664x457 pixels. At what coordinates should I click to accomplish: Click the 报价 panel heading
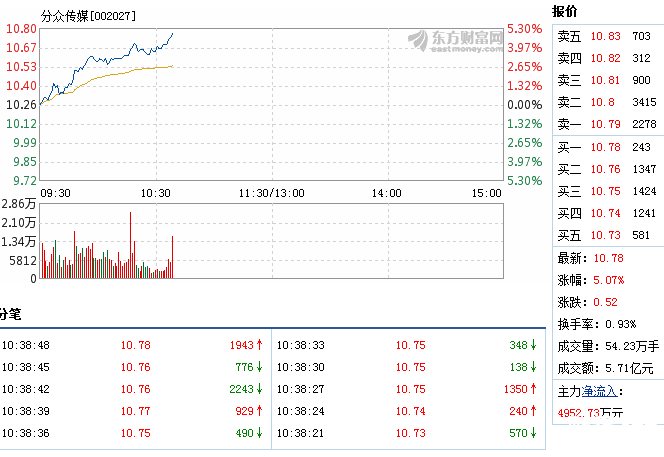[x=564, y=11]
